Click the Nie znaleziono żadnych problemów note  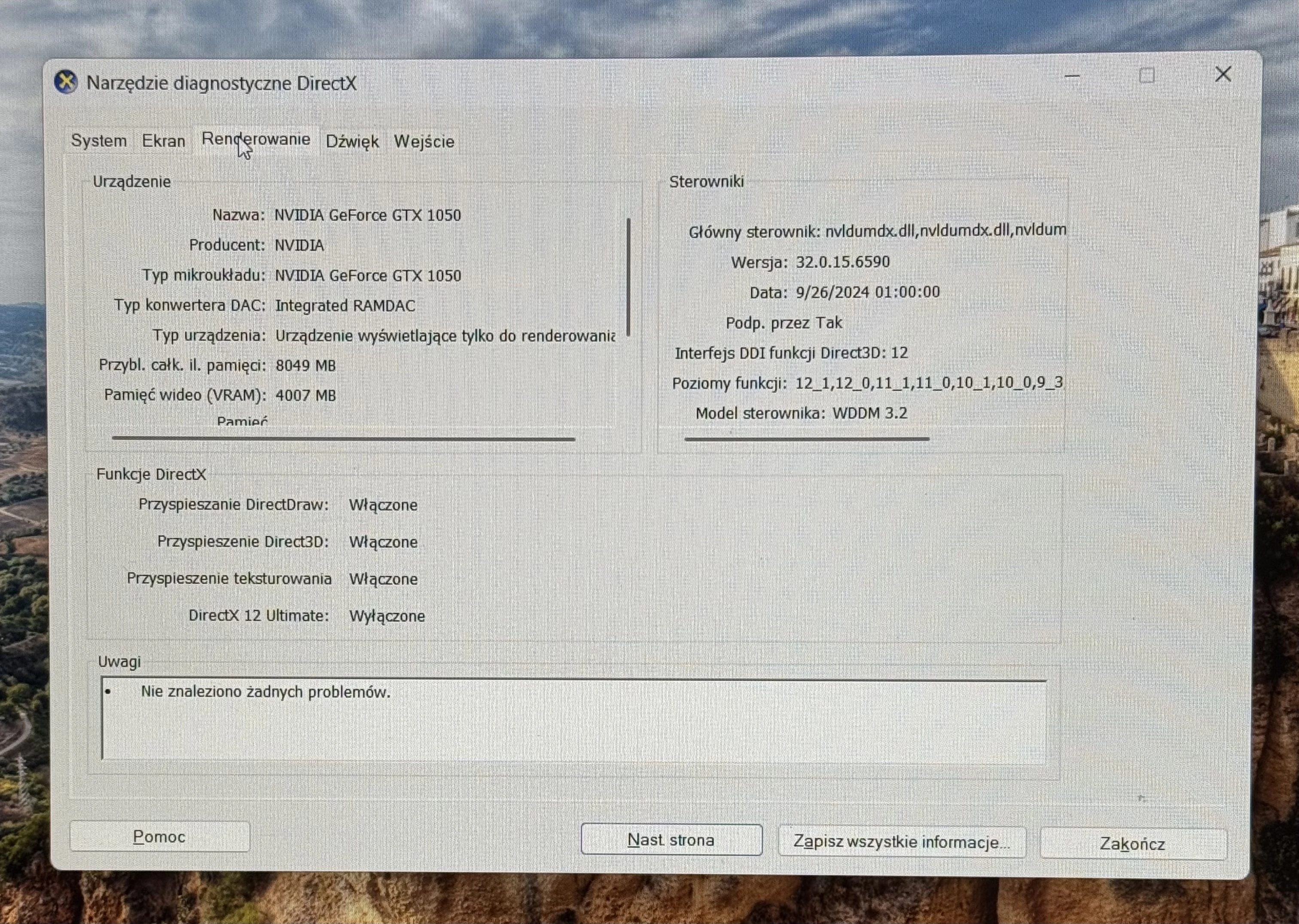pyautogui.click(x=266, y=692)
